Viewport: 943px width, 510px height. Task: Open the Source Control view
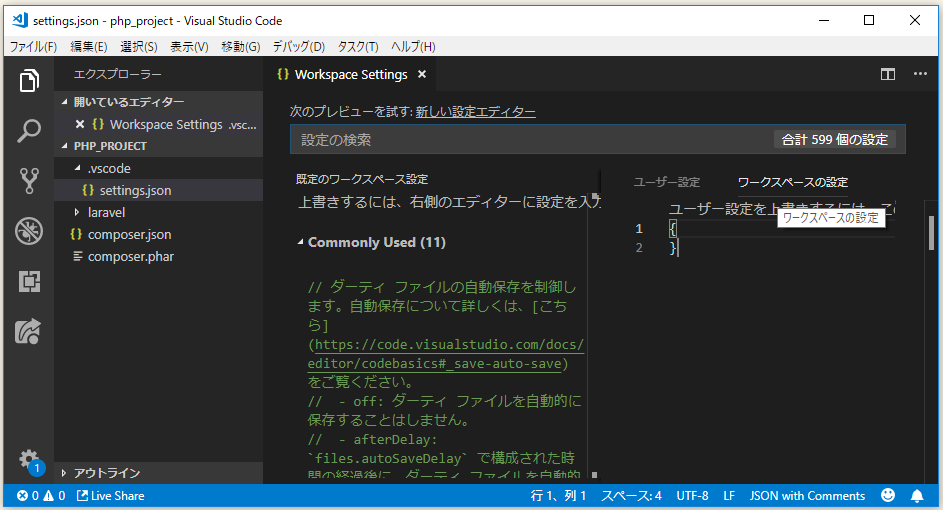coord(29,180)
